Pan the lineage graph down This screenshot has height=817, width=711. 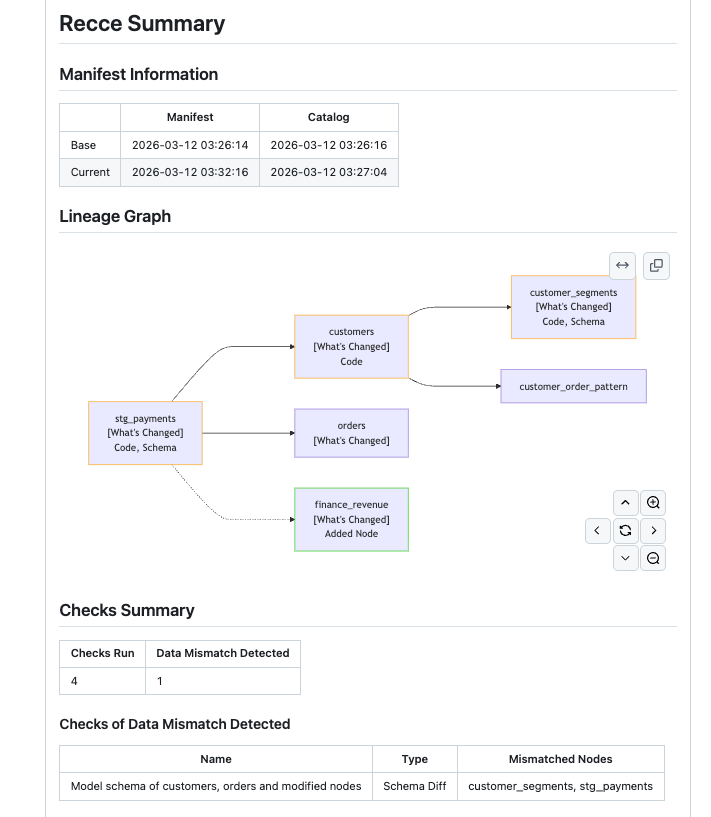tap(625, 559)
